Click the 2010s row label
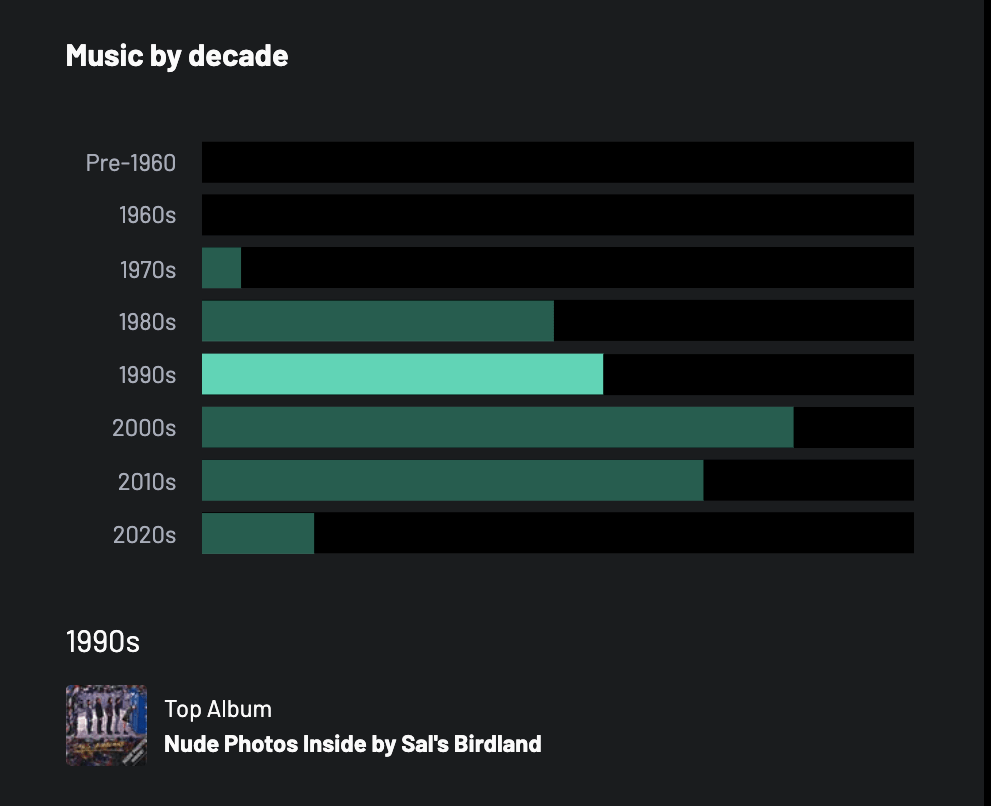The width and height of the screenshot is (991, 806). (x=147, y=480)
